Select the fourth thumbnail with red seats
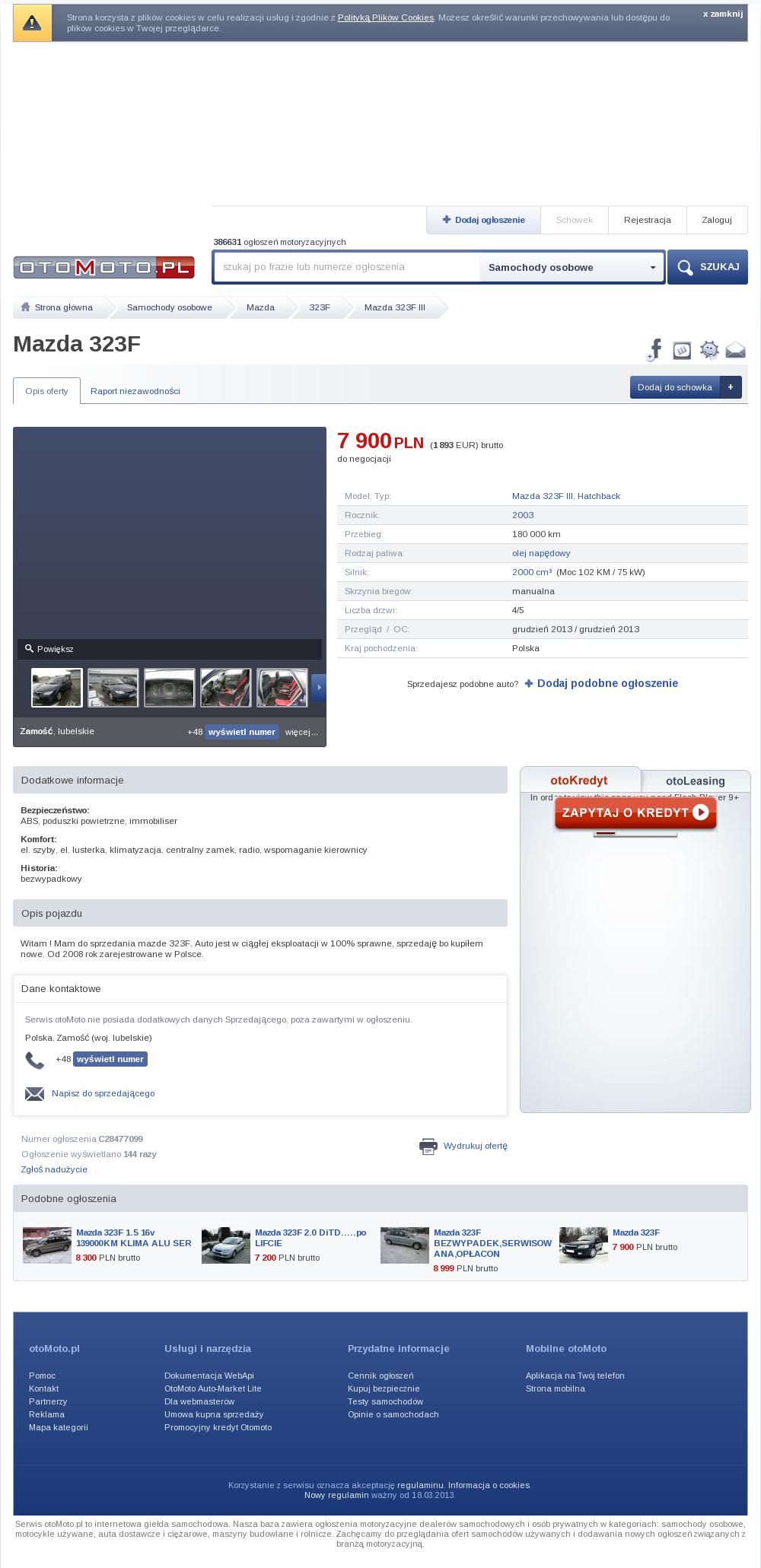The image size is (761, 1568). point(226,688)
